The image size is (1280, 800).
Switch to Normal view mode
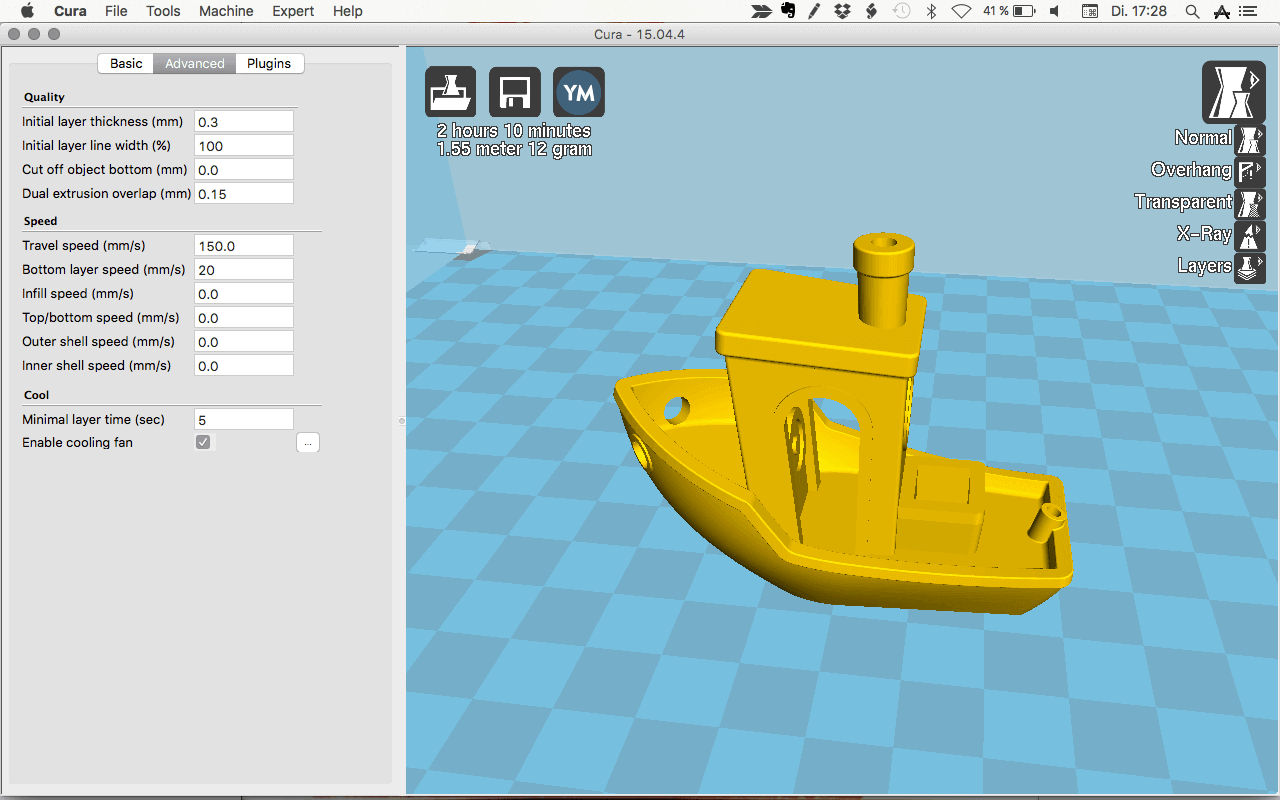point(1249,138)
